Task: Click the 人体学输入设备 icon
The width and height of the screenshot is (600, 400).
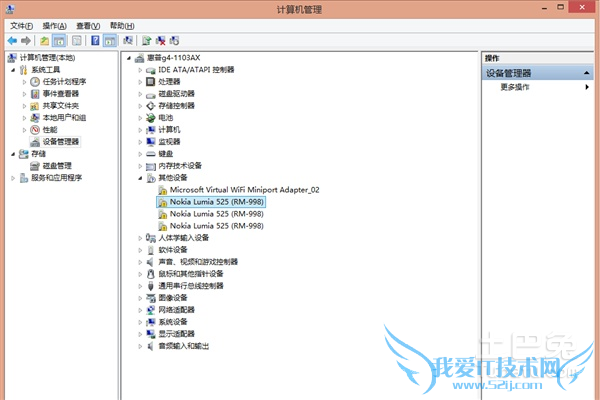Action: pos(151,238)
